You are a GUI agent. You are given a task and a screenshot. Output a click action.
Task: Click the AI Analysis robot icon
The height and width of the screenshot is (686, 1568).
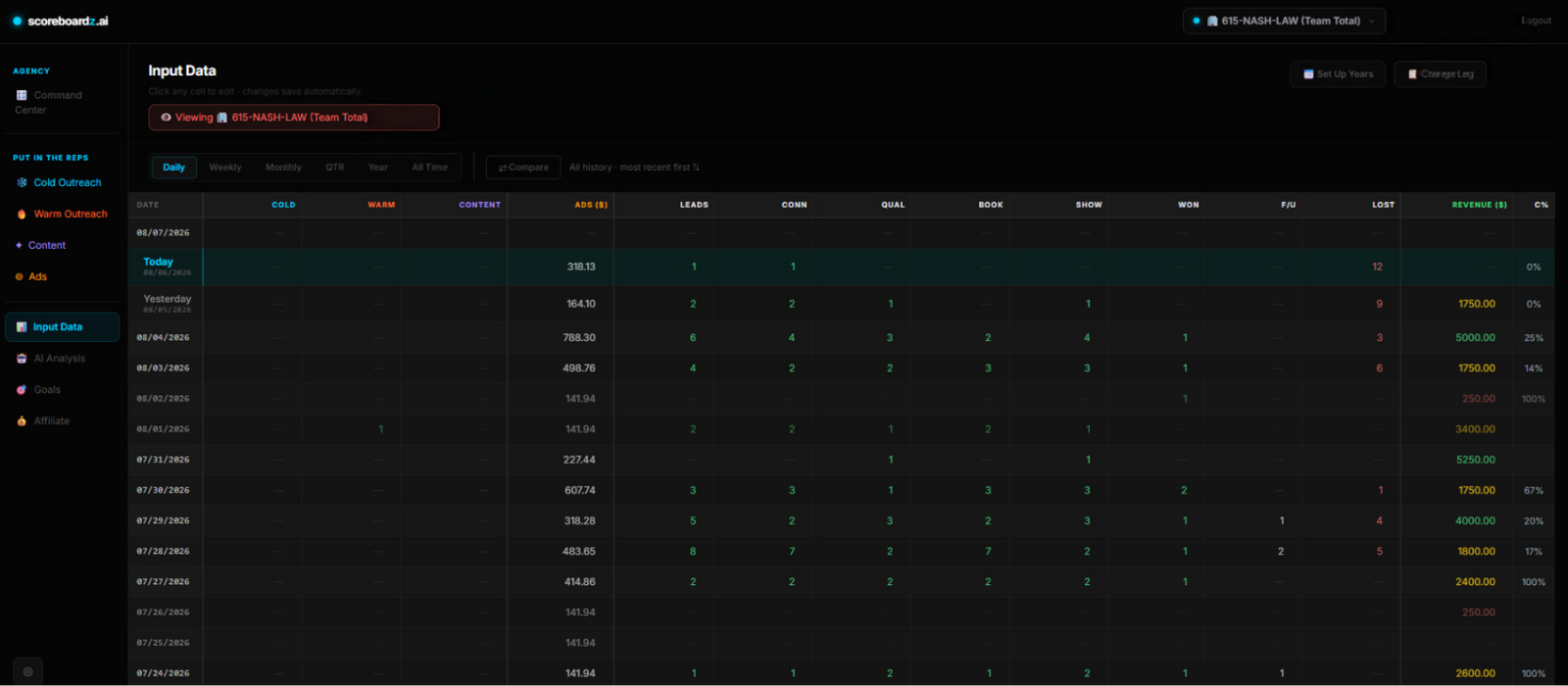pyautogui.click(x=22, y=359)
